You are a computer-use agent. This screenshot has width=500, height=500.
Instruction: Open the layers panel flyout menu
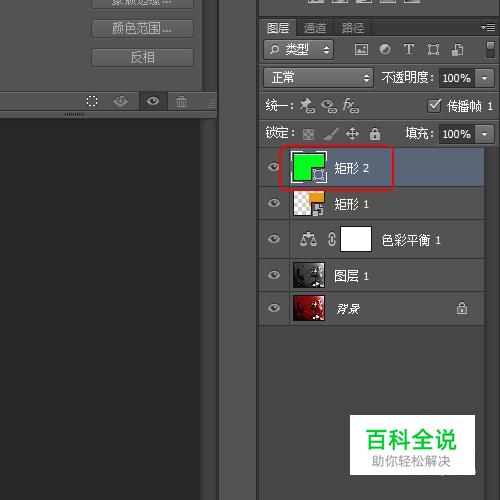tap(488, 27)
